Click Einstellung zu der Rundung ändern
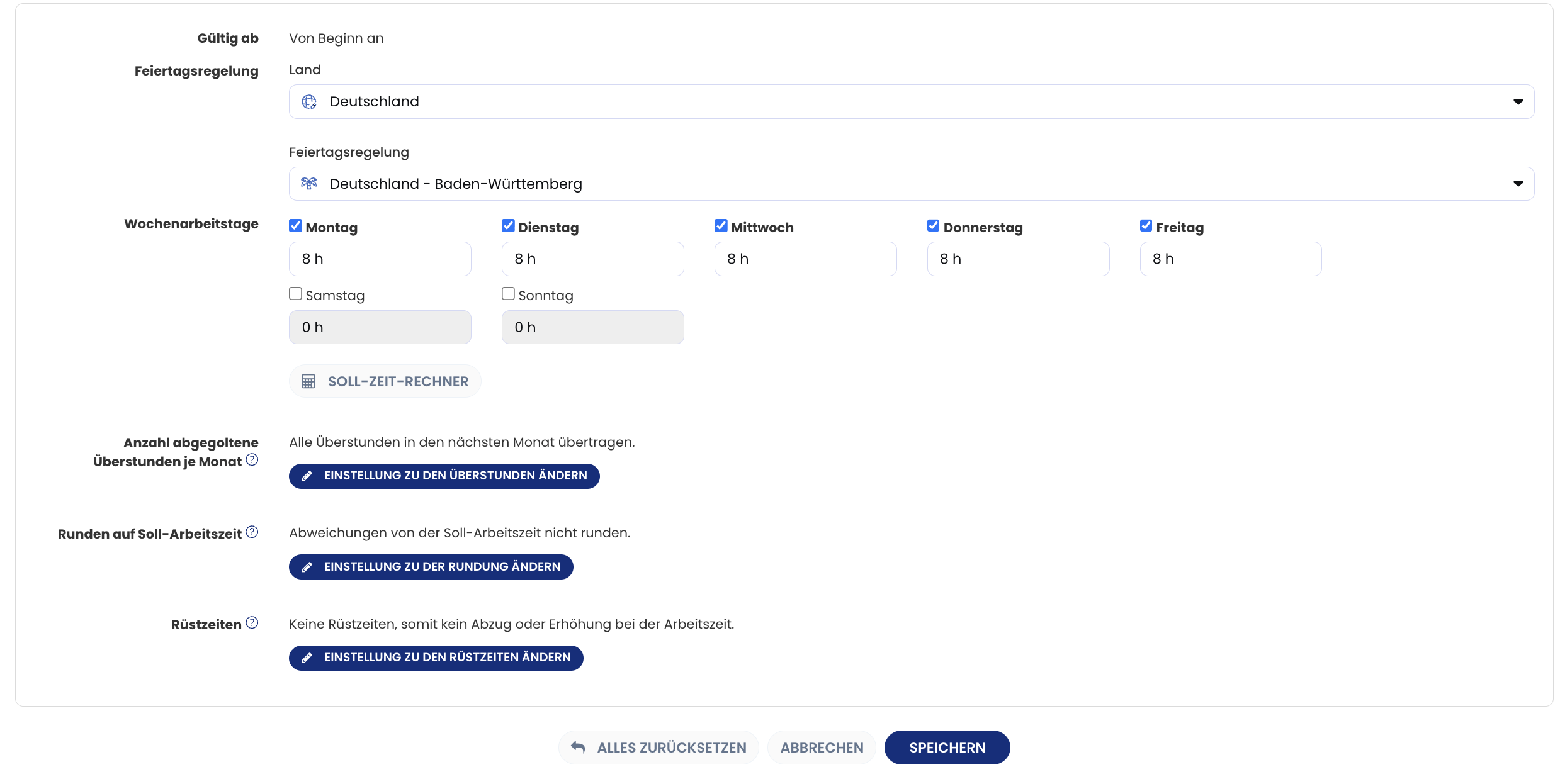Image resolution: width=1560 pixels, height=784 pixels. tap(431, 567)
